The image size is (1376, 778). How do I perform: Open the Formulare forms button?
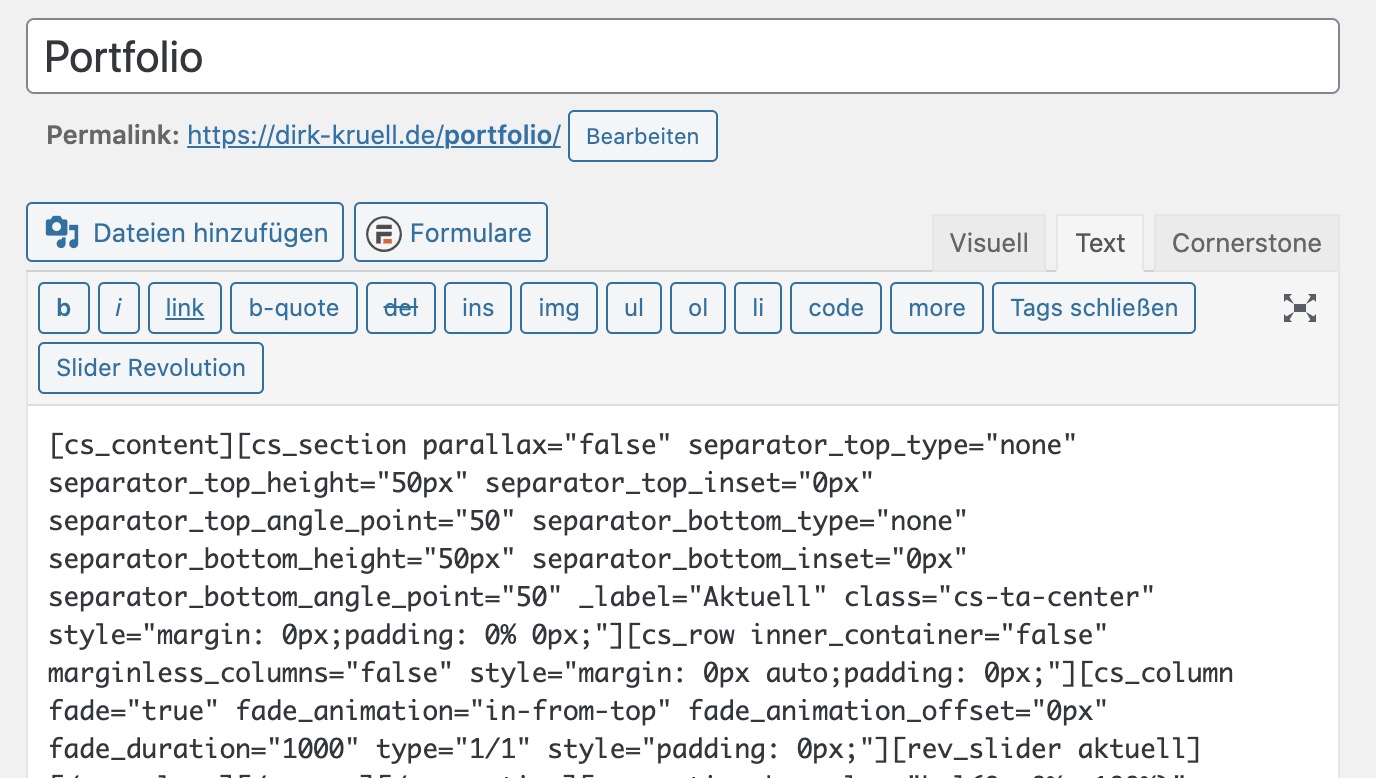[451, 233]
